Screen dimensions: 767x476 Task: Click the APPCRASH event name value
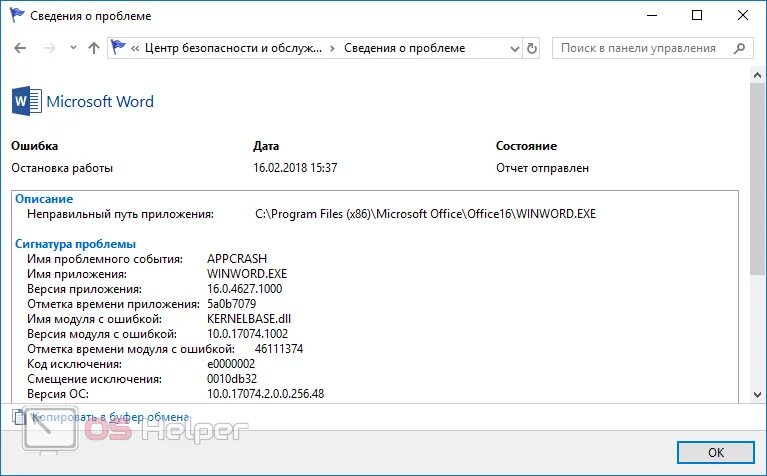coord(237,259)
